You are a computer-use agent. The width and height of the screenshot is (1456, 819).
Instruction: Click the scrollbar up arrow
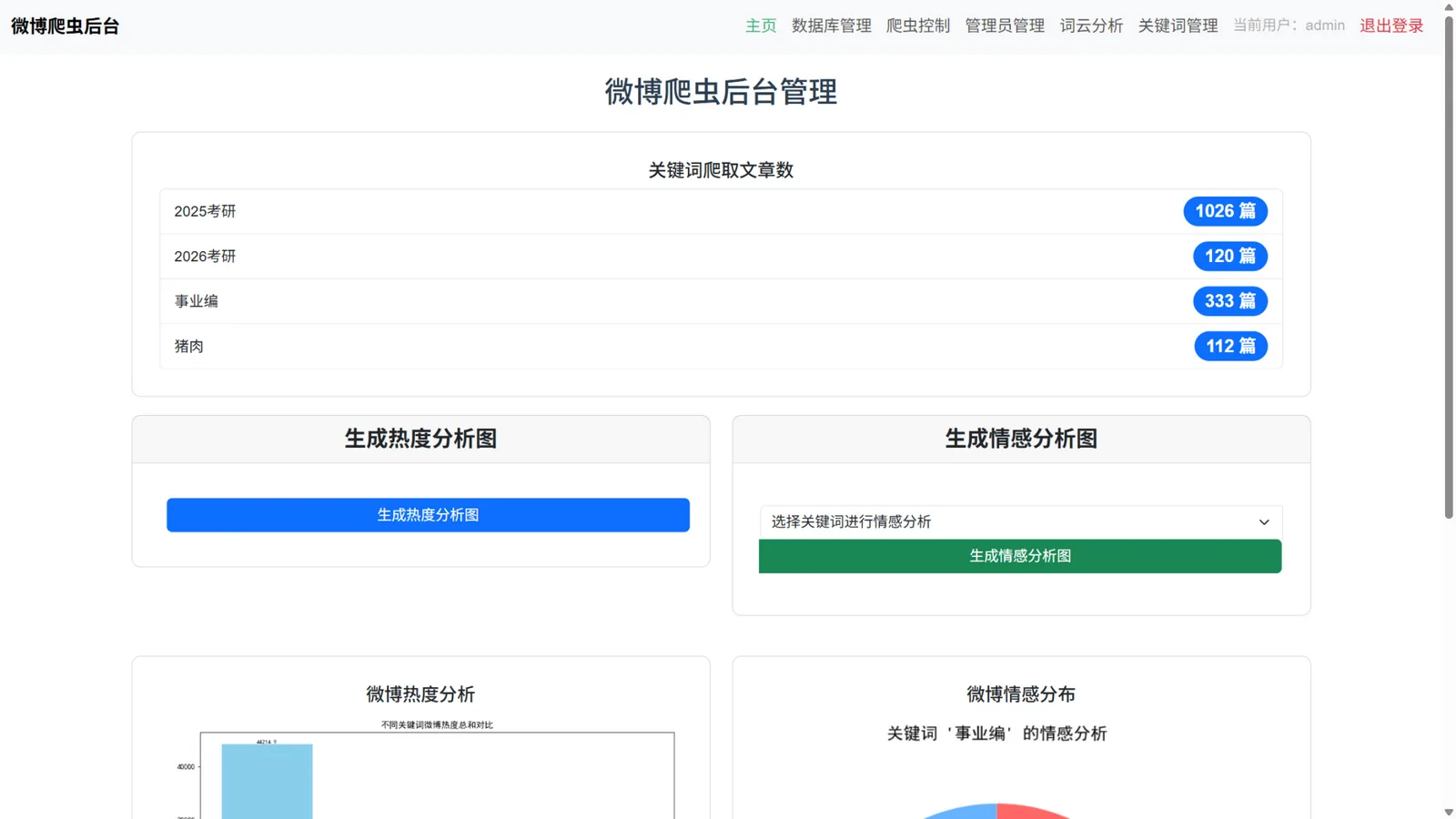pyautogui.click(x=1449, y=6)
